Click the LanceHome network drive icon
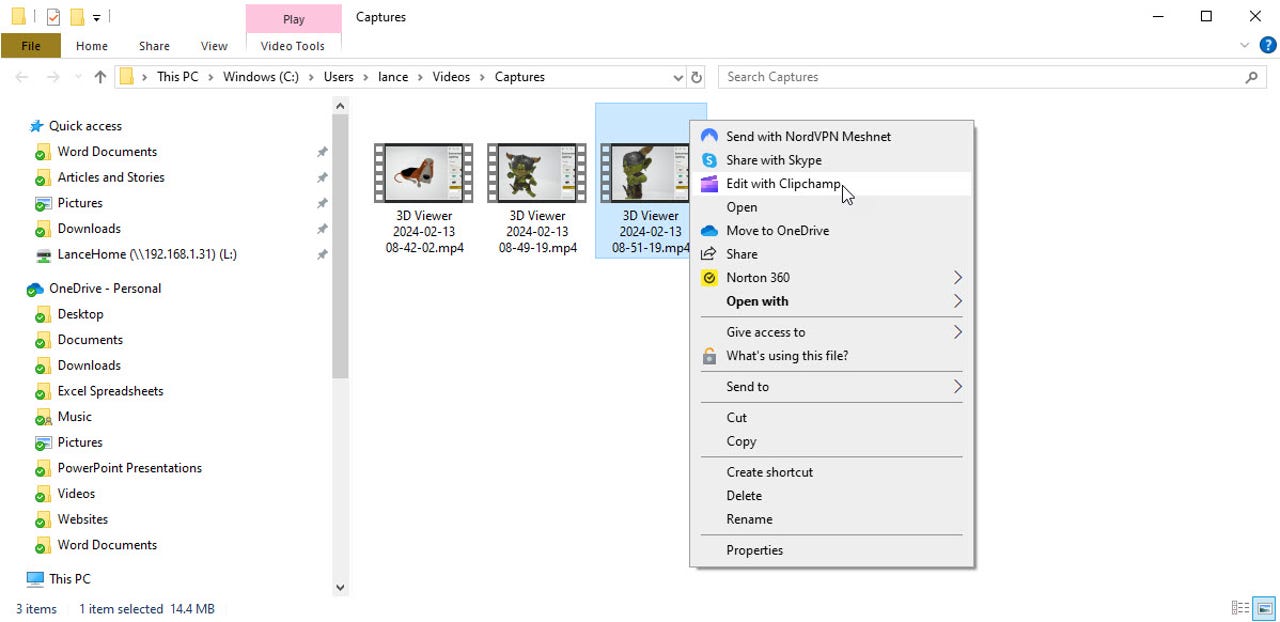 [x=43, y=255]
